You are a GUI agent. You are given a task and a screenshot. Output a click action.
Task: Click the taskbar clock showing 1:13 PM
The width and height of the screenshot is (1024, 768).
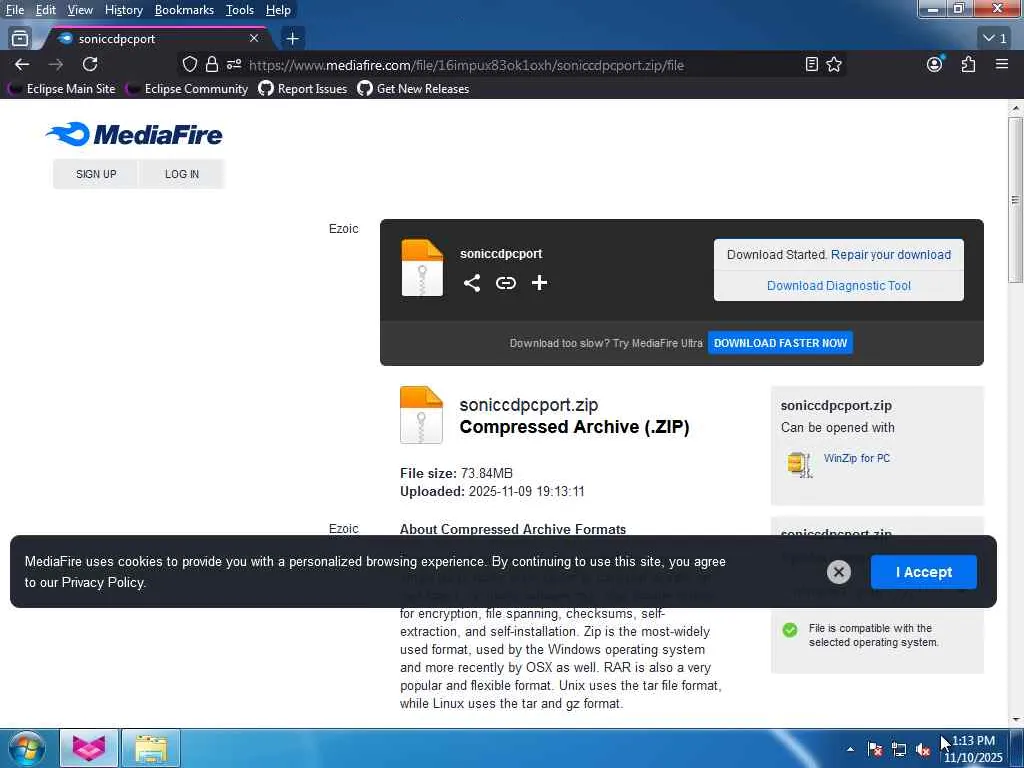click(973, 749)
